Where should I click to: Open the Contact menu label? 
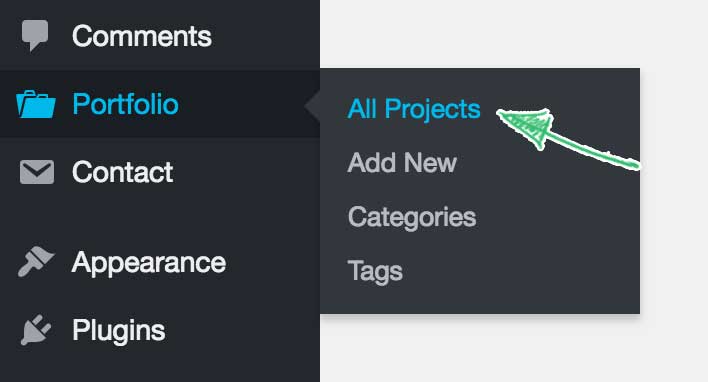tap(122, 172)
